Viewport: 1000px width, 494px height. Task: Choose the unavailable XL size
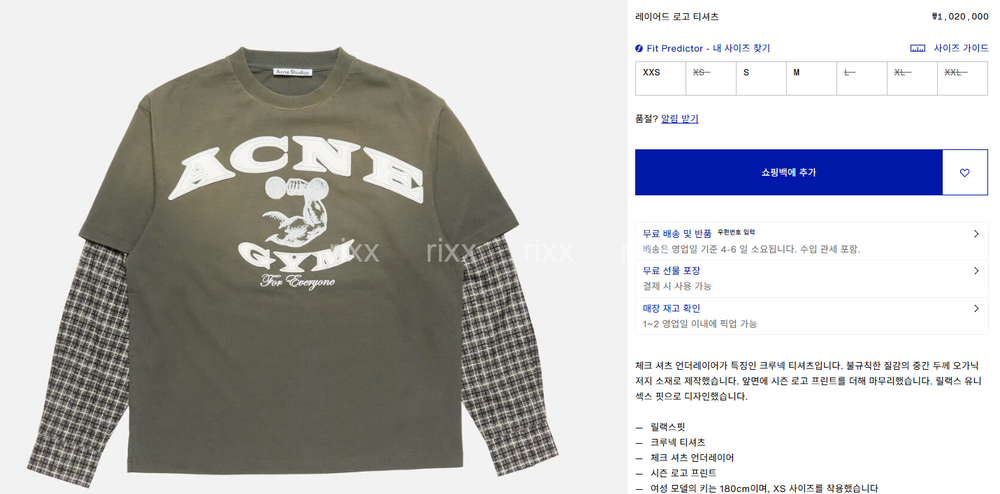[x=912, y=78]
